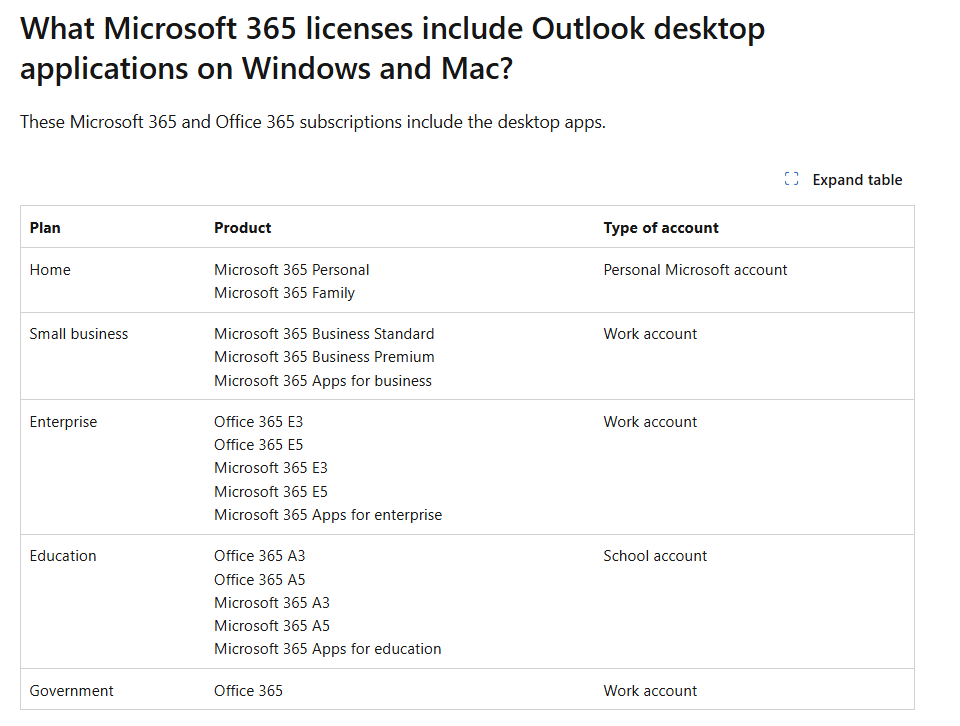960x726 pixels.
Task: Click Work account in Government row
Action: [650, 691]
